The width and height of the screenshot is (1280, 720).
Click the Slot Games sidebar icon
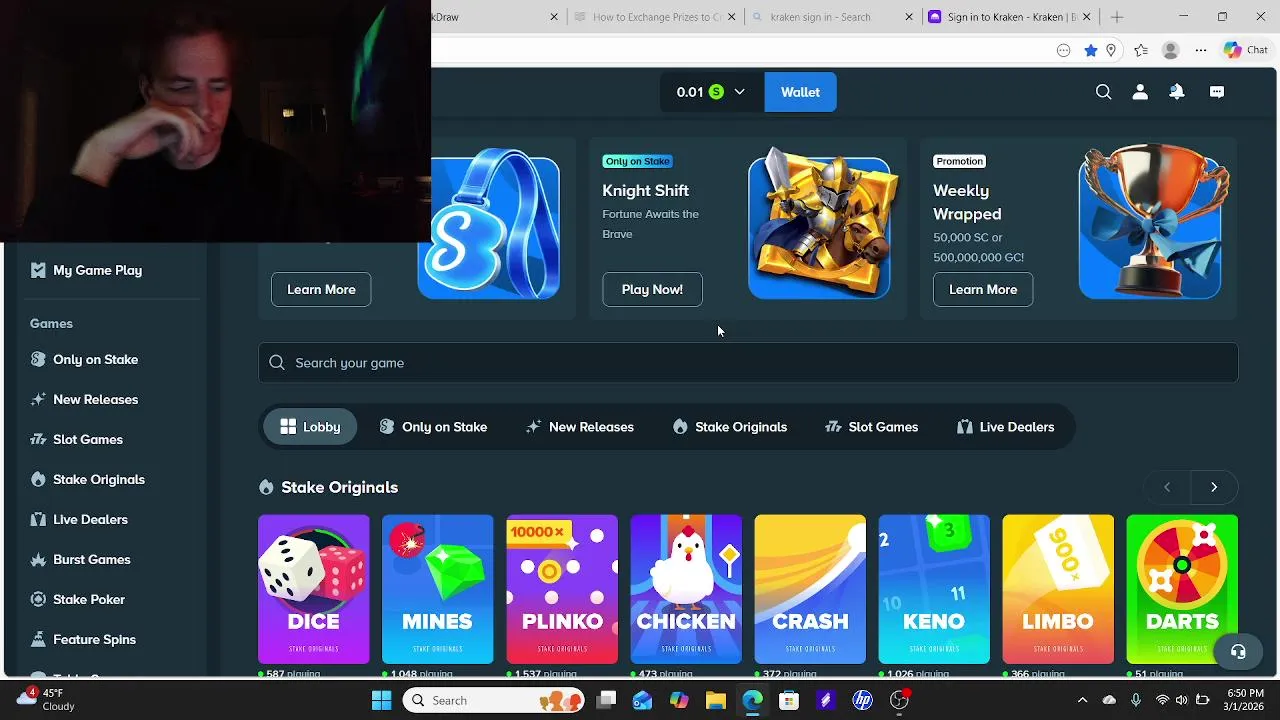point(38,439)
